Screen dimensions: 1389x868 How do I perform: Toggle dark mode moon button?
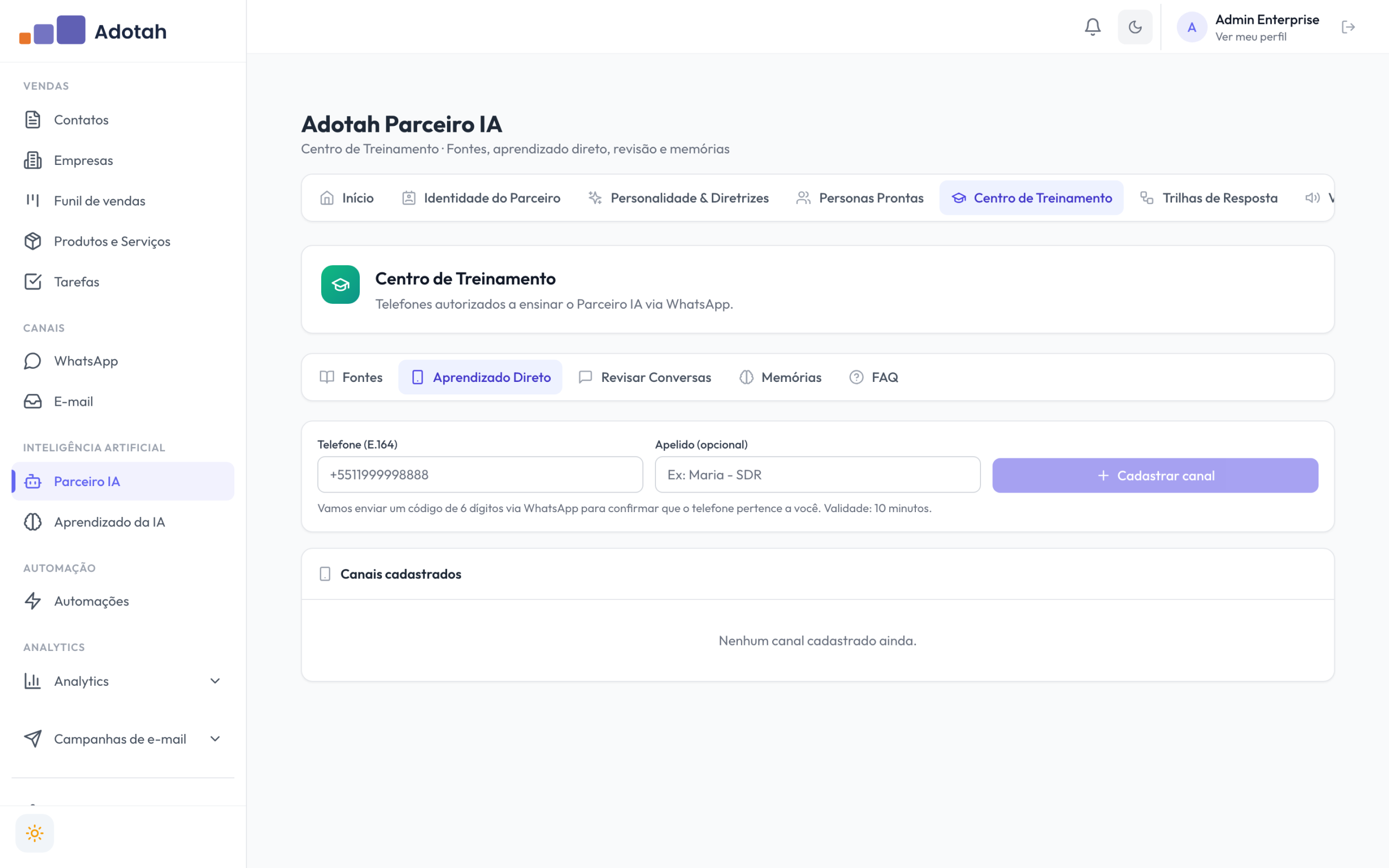[x=1135, y=27]
